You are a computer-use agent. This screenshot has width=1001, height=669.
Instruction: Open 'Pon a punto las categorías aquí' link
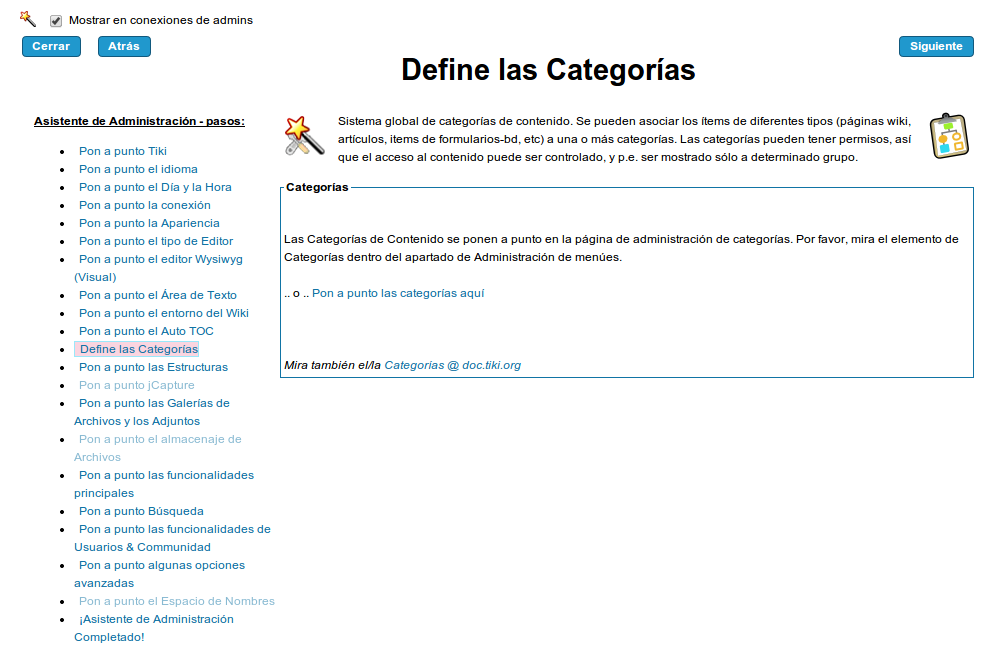[398, 293]
